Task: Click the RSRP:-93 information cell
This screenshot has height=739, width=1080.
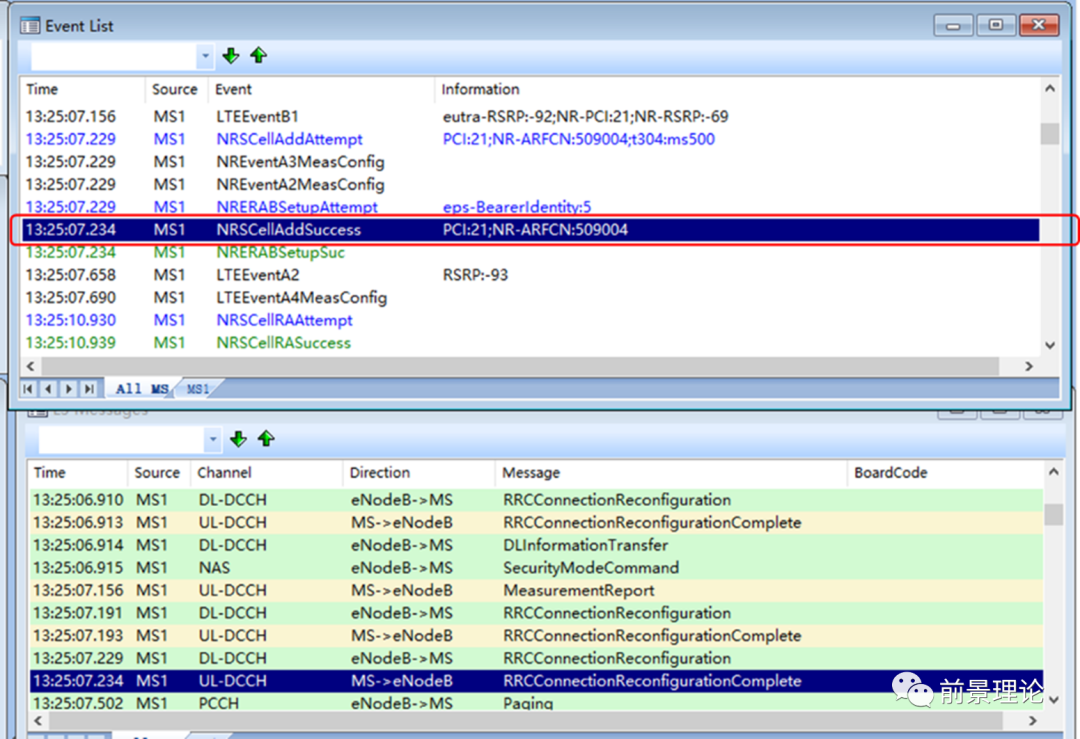Action: [x=475, y=275]
